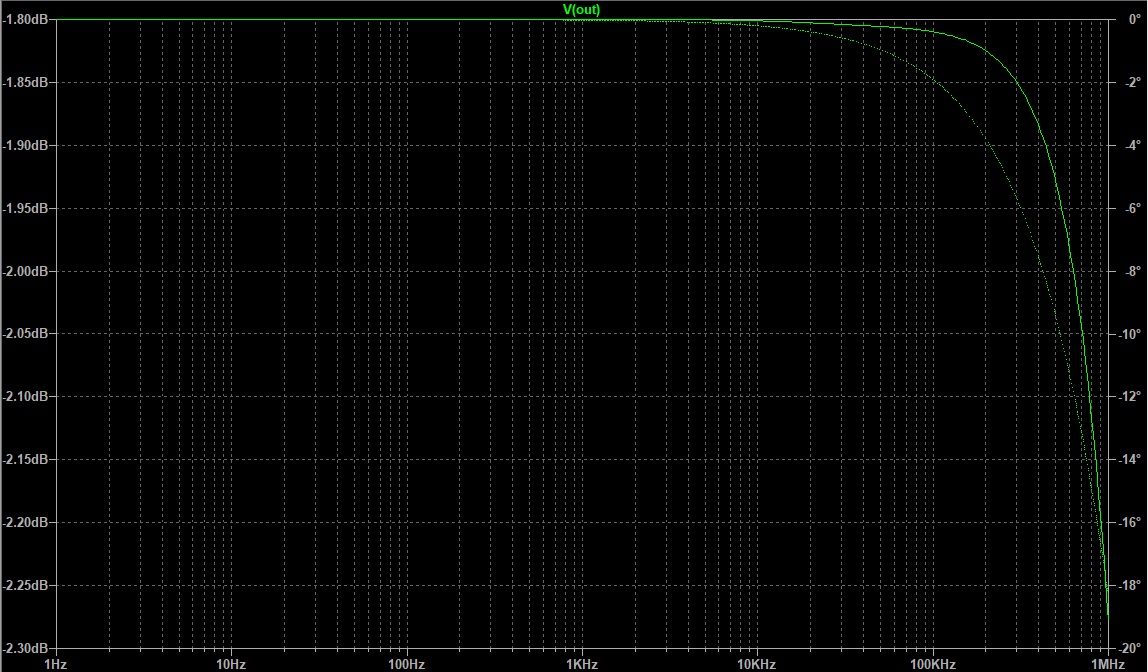Click the 0° phase axis label

click(1127, 20)
